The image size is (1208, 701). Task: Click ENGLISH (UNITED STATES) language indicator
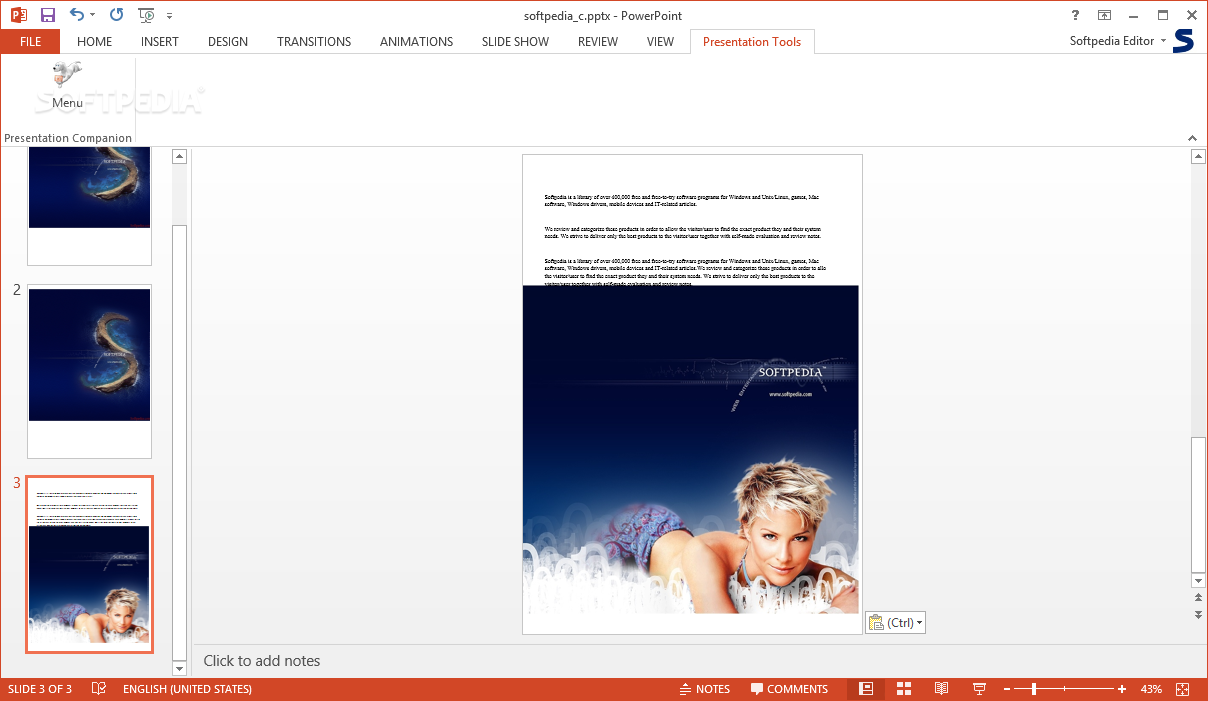(187, 689)
